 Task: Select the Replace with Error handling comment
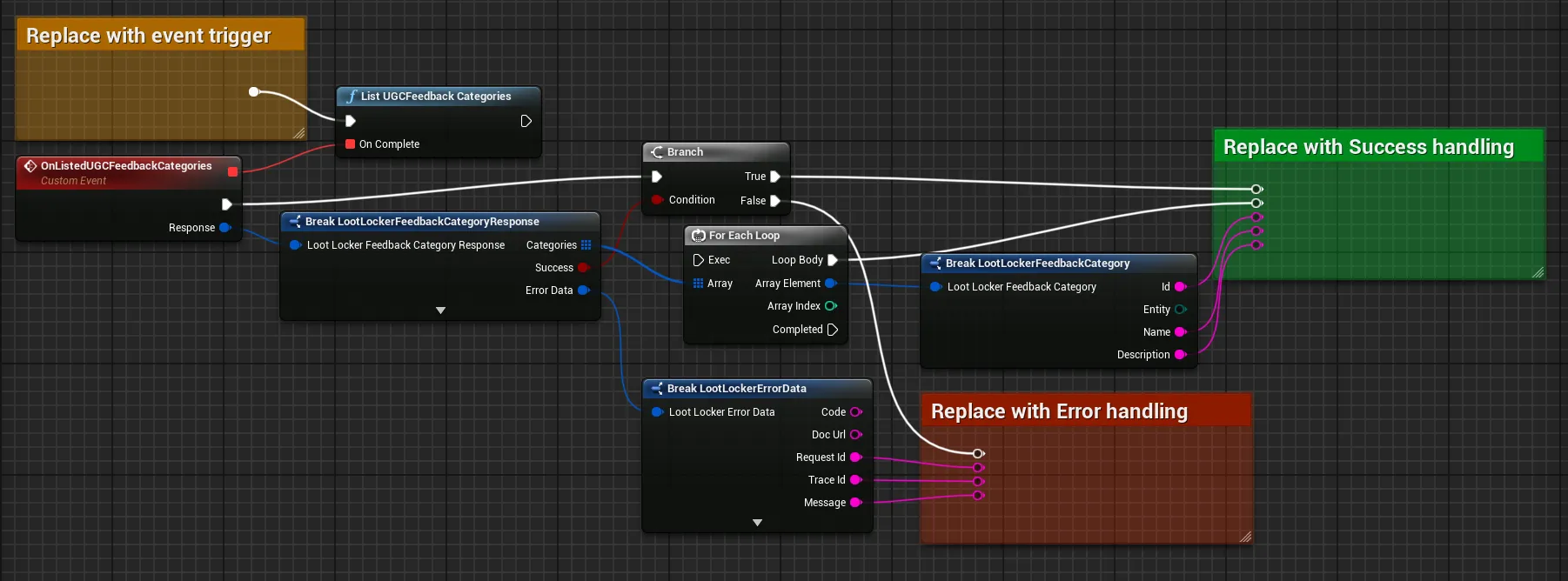(1086, 411)
